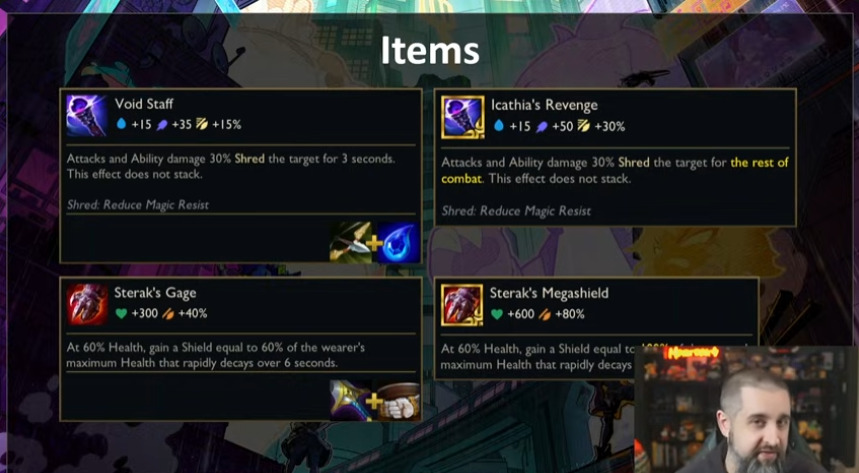The width and height of the screenshot is (859, 473).
Task: Click the streamer webcam overlay
Action: 746,409
